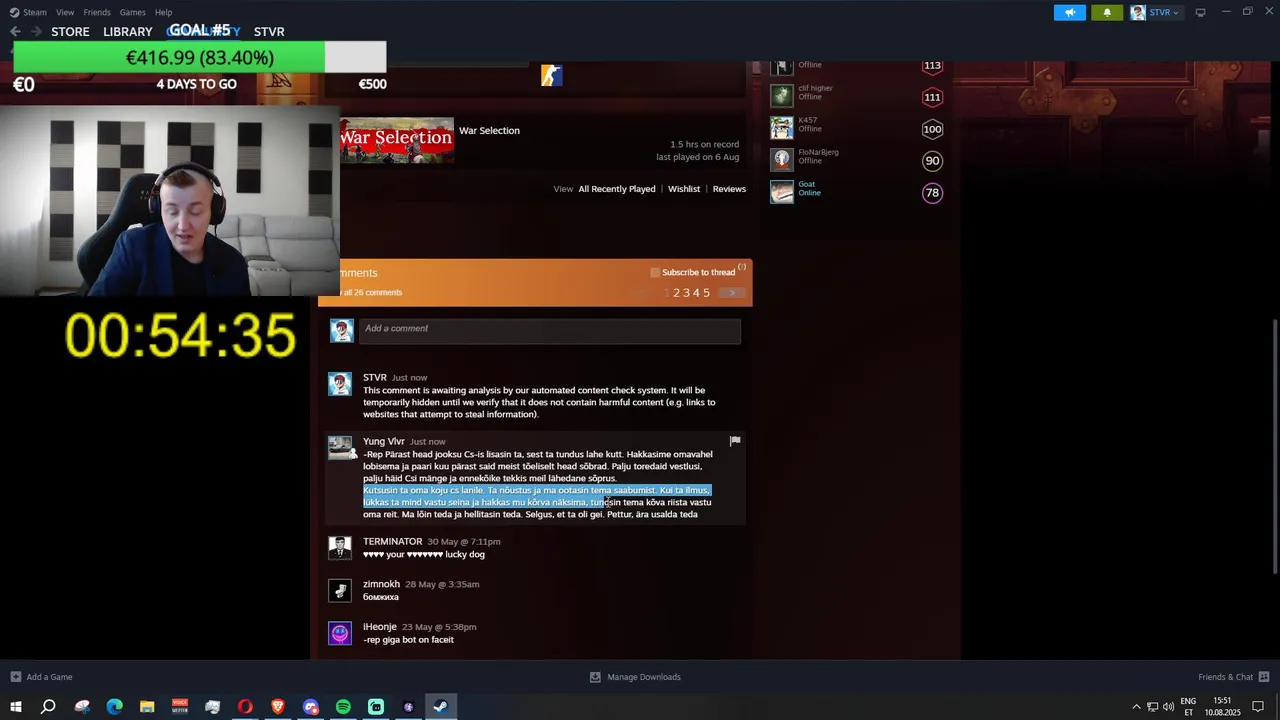Open Spotify from taskbar
The image size is (1280, 720).
(x=343, y=707)
